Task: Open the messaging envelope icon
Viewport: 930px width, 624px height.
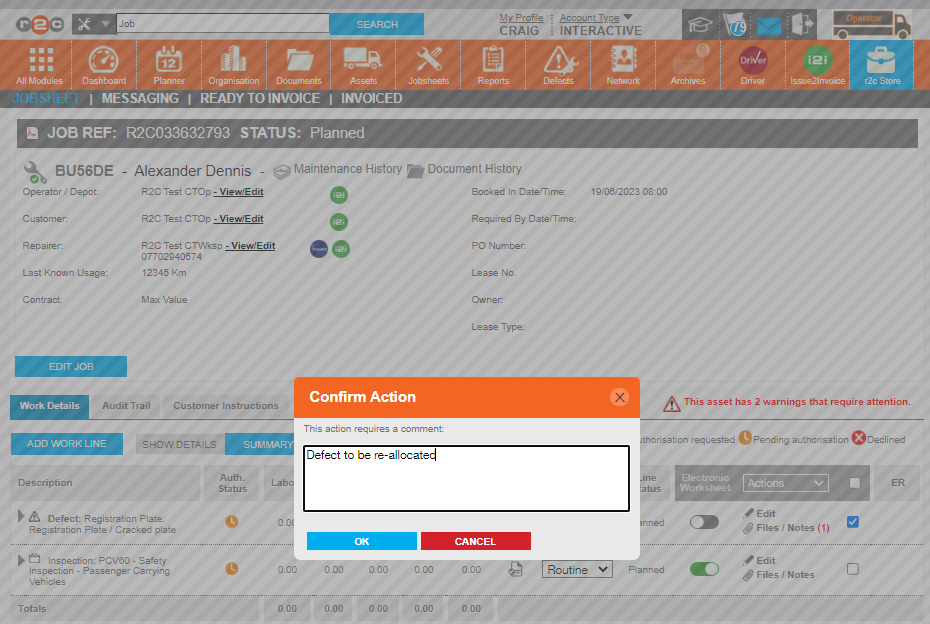Action: pyautogui.click(x=768, y=23)
